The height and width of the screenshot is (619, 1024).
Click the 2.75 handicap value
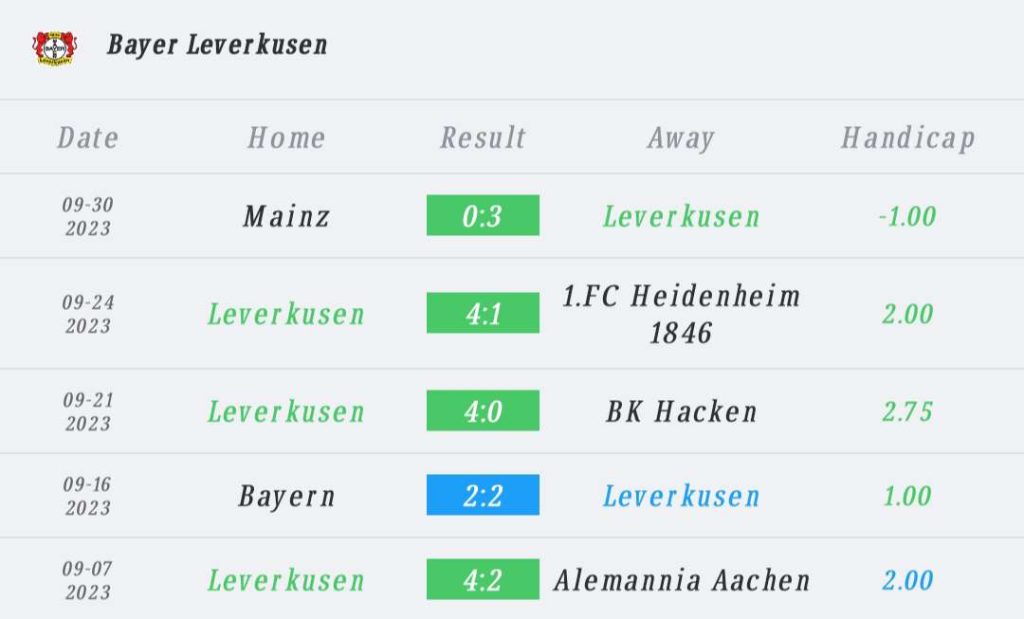click(907, 411)
